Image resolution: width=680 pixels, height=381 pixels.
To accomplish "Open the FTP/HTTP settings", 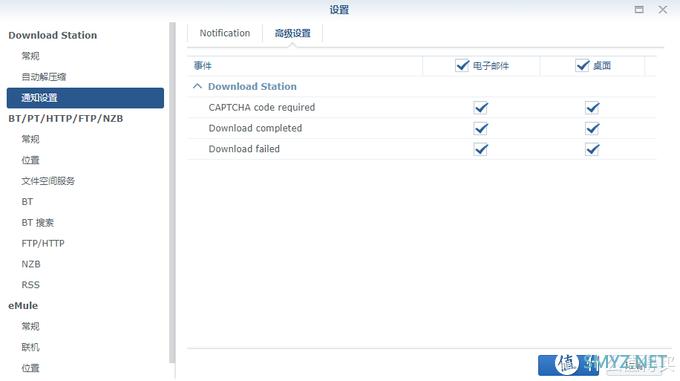I will coord(43,243).
